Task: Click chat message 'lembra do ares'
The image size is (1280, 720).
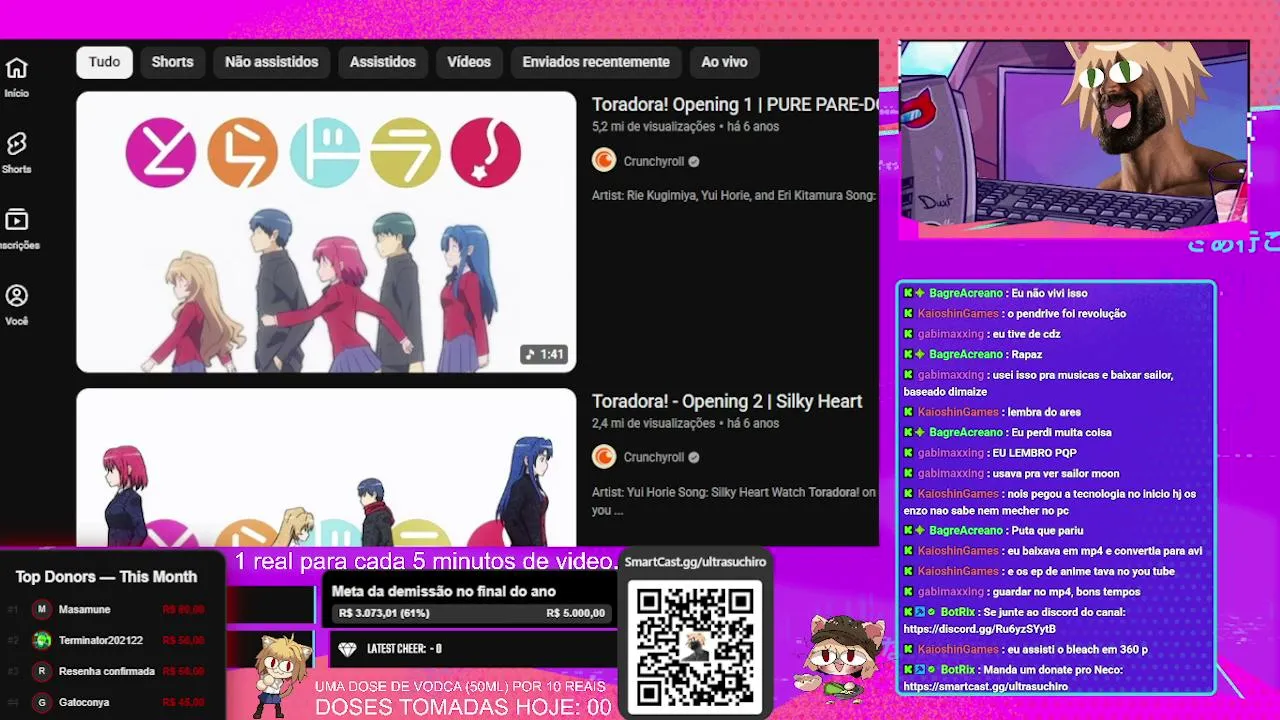Action: pyautogui.click(x=1044, y=412)
